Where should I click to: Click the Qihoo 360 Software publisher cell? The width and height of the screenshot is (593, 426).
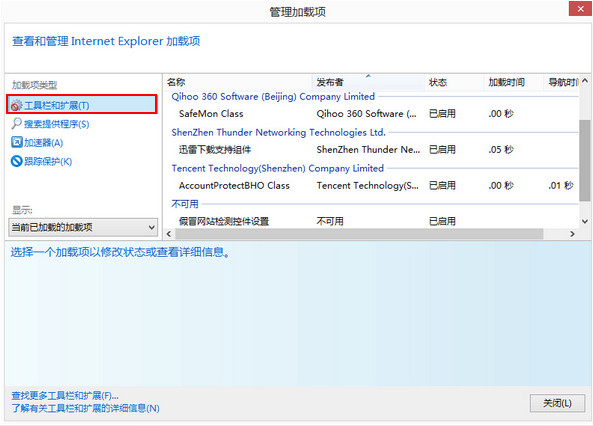point(366,114)
